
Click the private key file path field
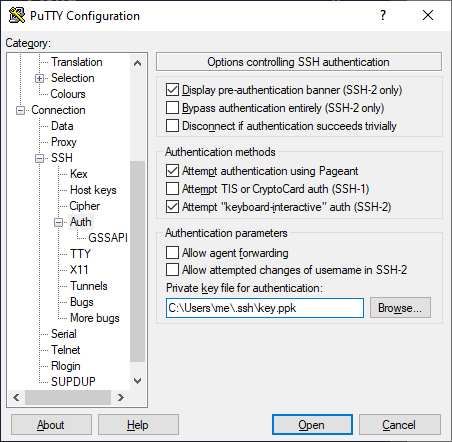click(265, 308)
